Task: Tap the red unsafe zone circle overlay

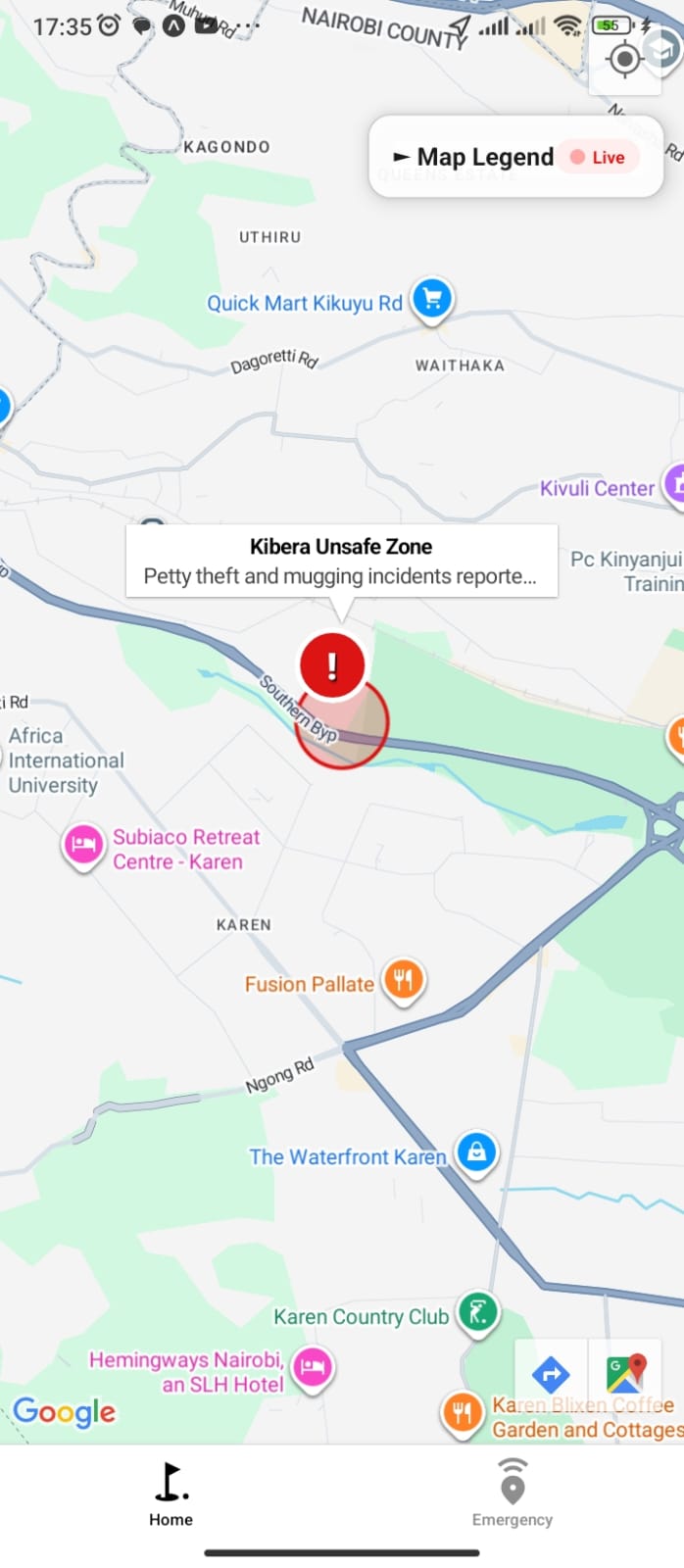Action: pos(342,723)
